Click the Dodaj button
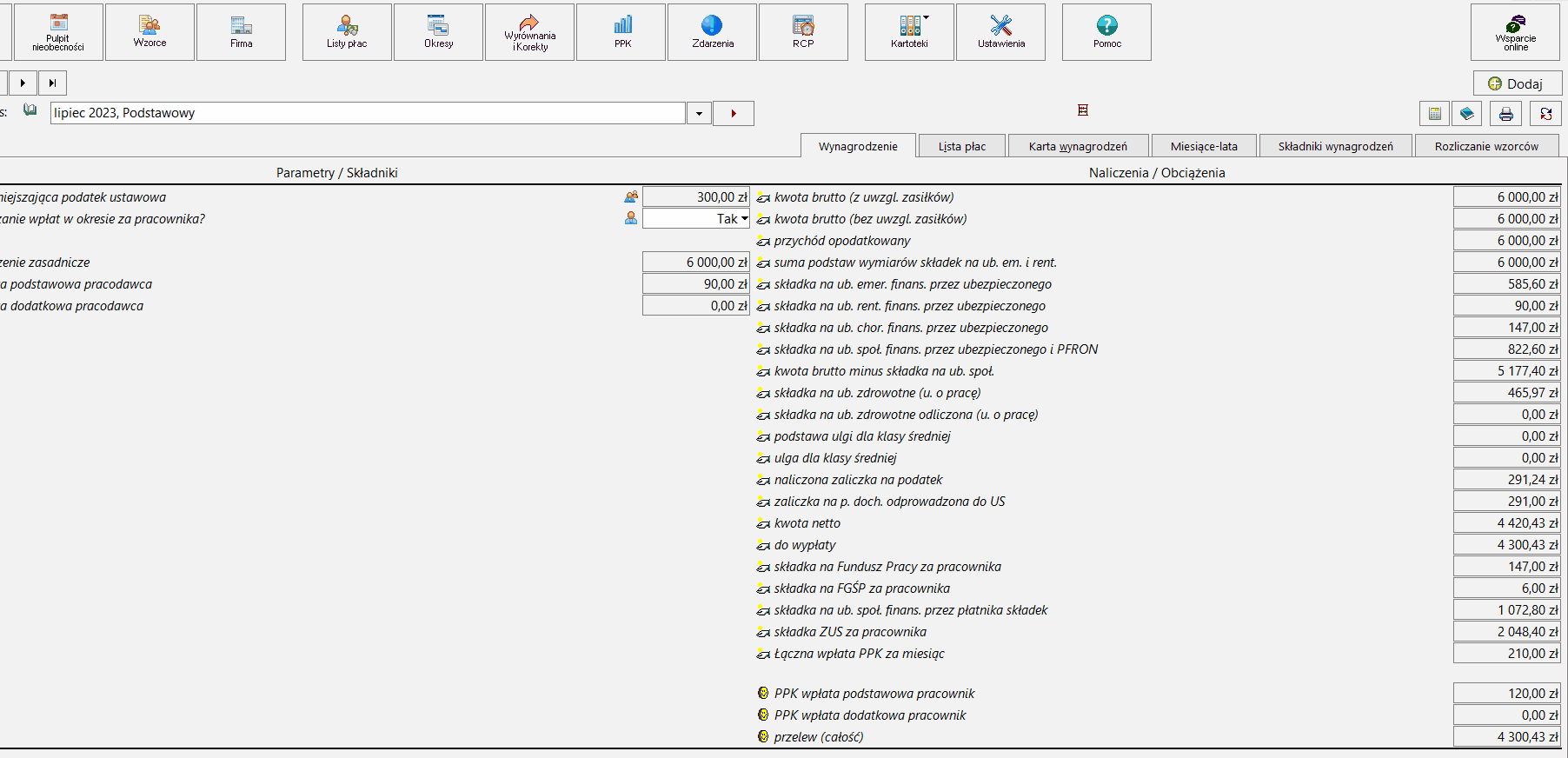The width and height of the screenshot is (1568, 758). [x=1517, y=83]
